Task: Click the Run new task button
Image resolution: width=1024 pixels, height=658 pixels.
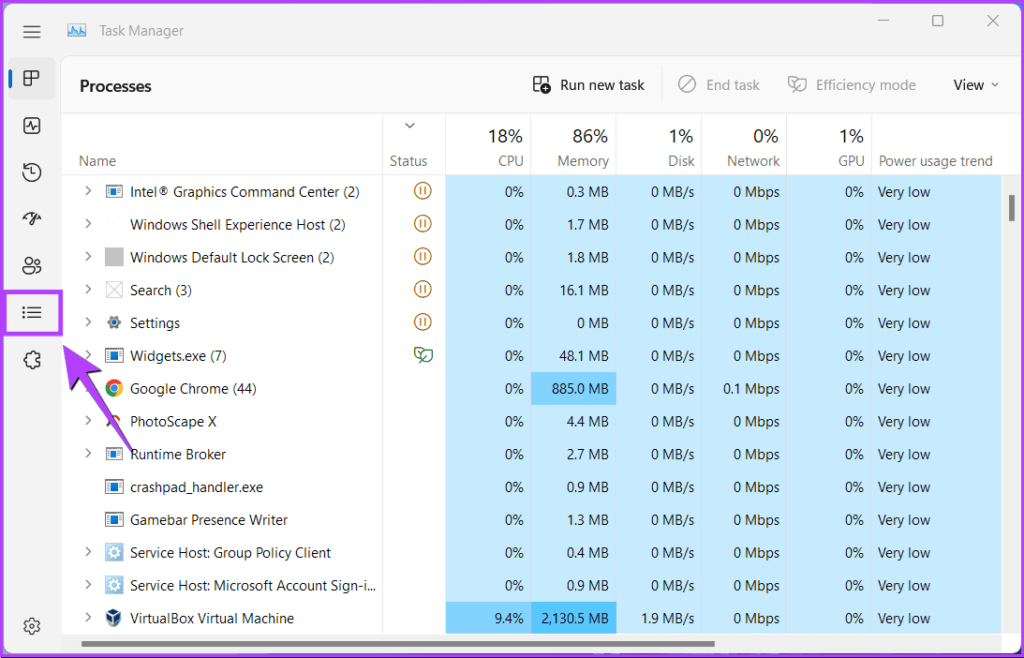Action: pos(588,84)
